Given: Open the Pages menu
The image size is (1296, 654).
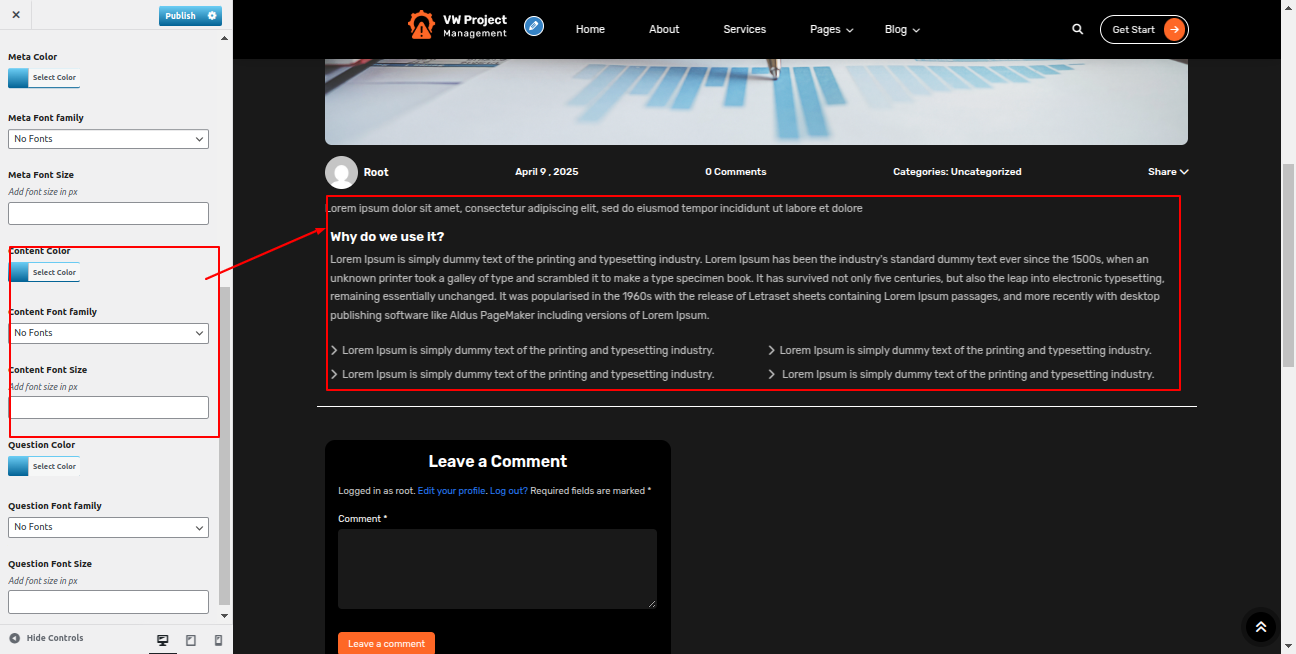Looking at the screenshot, I should 831,30.
